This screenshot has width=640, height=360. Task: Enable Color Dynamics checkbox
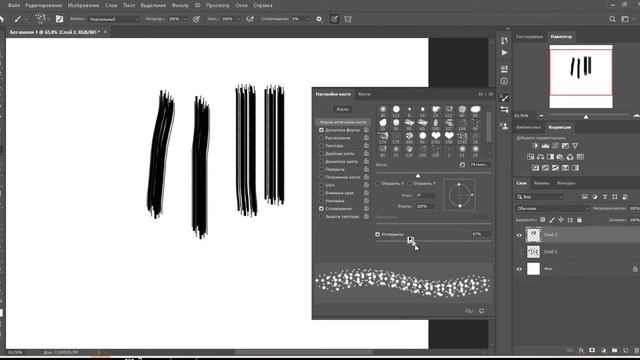(x=321, y=161)
